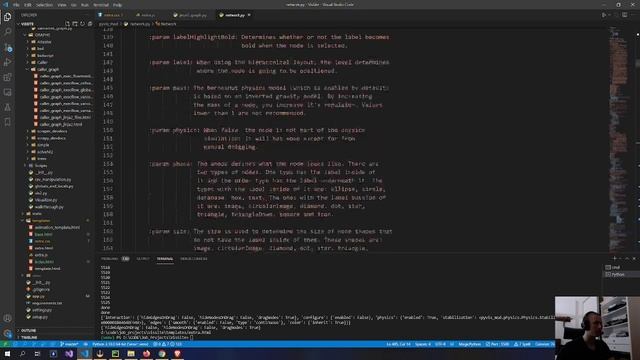Open File Explorer from the taskbar
The height and width of the screenshot is (360, 640).
131,353
